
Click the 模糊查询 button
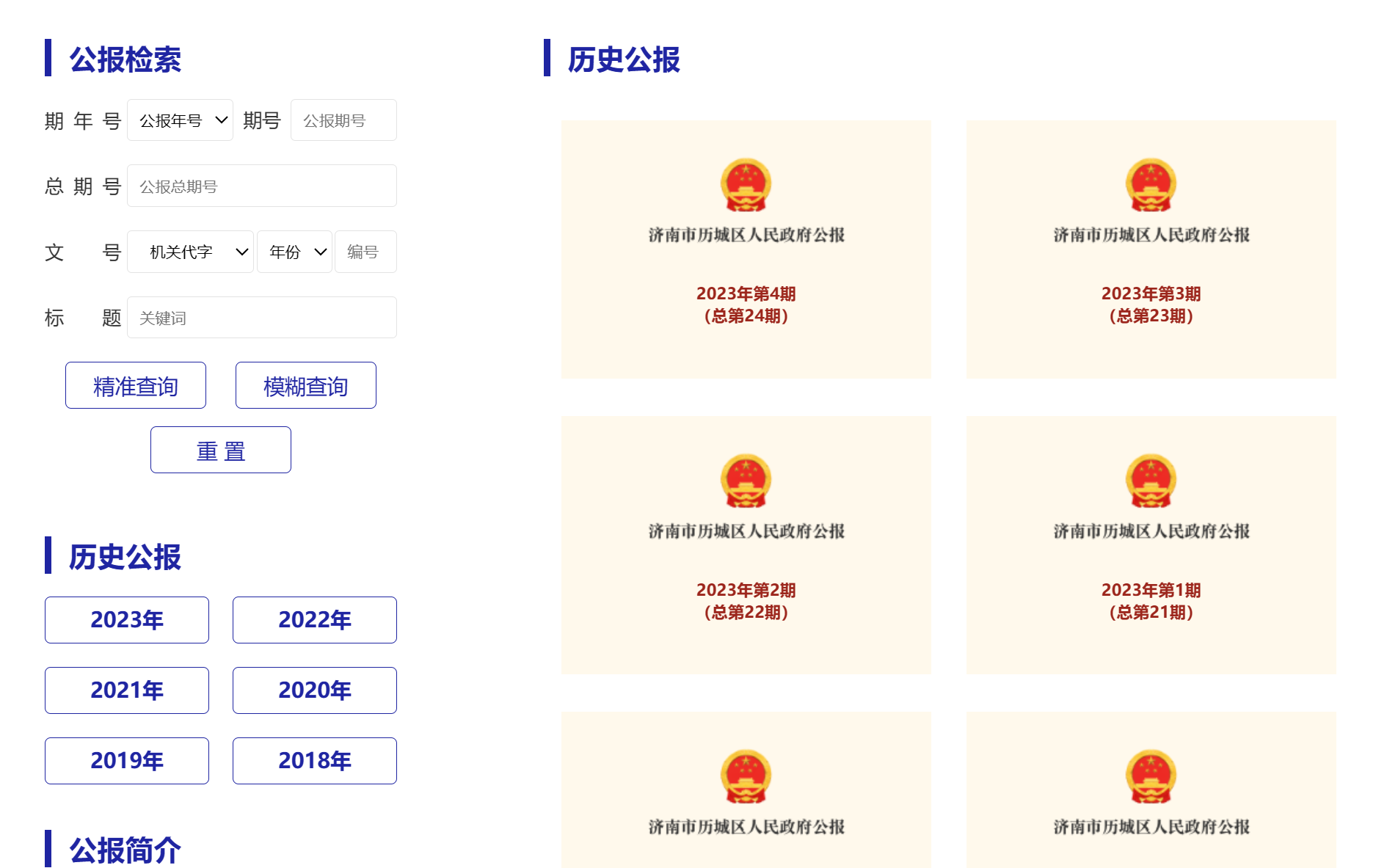[306, 385]
